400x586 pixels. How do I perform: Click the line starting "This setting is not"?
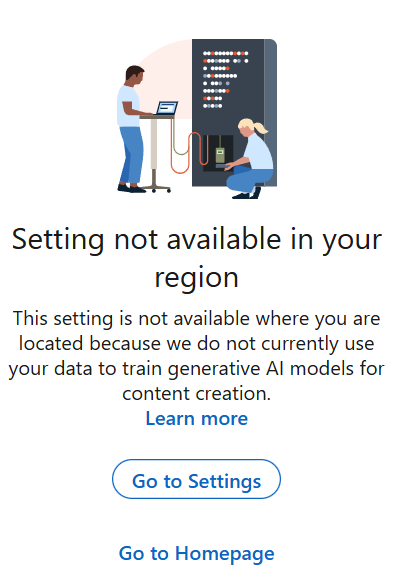(197, 319)
